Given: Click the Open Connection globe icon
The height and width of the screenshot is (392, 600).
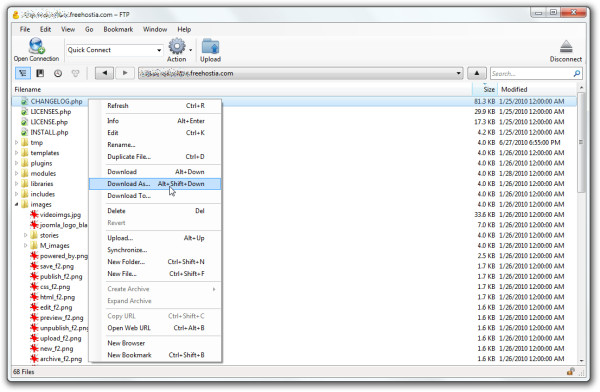Looking at the screenshot, I should tap(36, 46).
